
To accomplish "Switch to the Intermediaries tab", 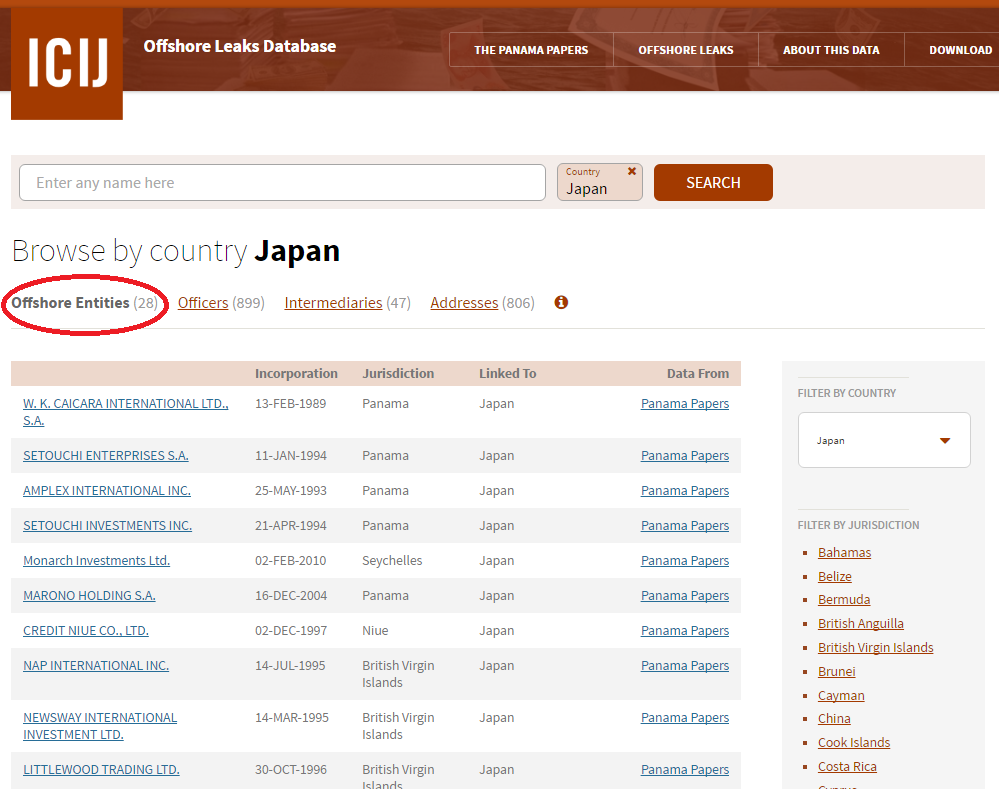I will [333, 303].
